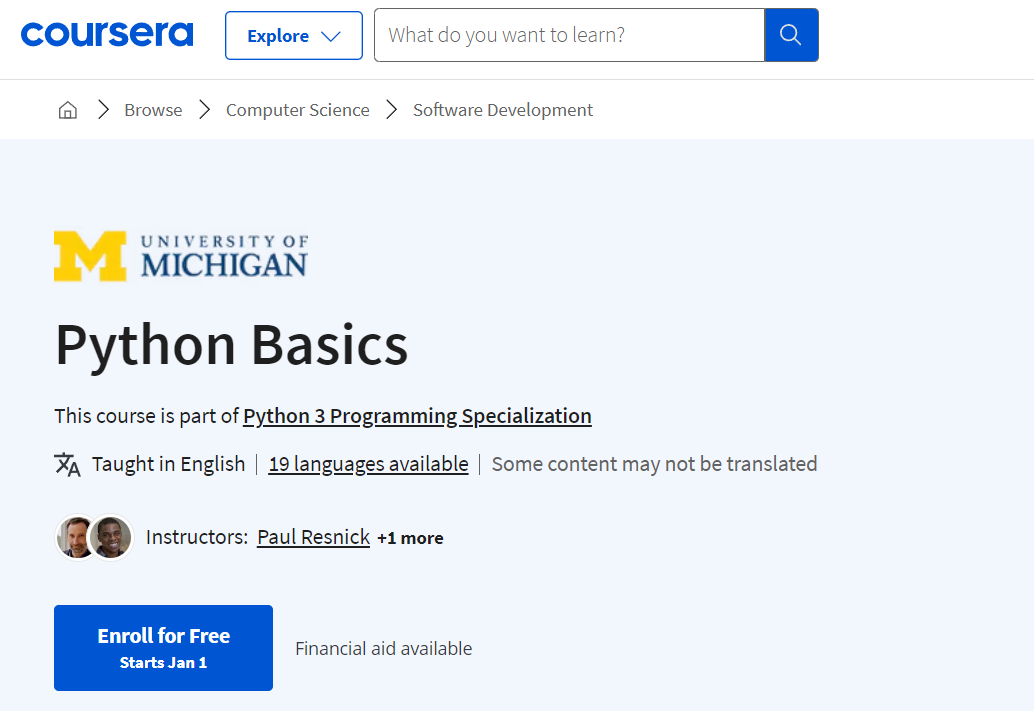
Task: Click the University of Michigan logo
Action: coord(180,256)
